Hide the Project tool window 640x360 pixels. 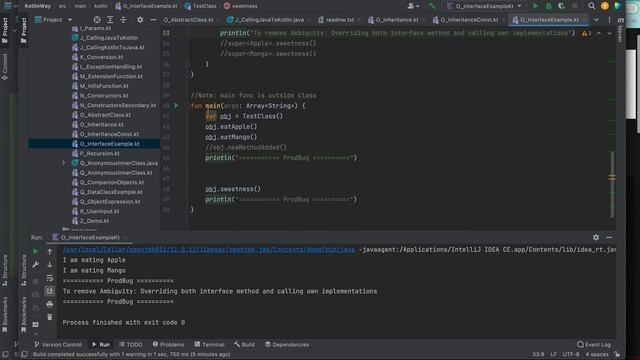(153, 20)
